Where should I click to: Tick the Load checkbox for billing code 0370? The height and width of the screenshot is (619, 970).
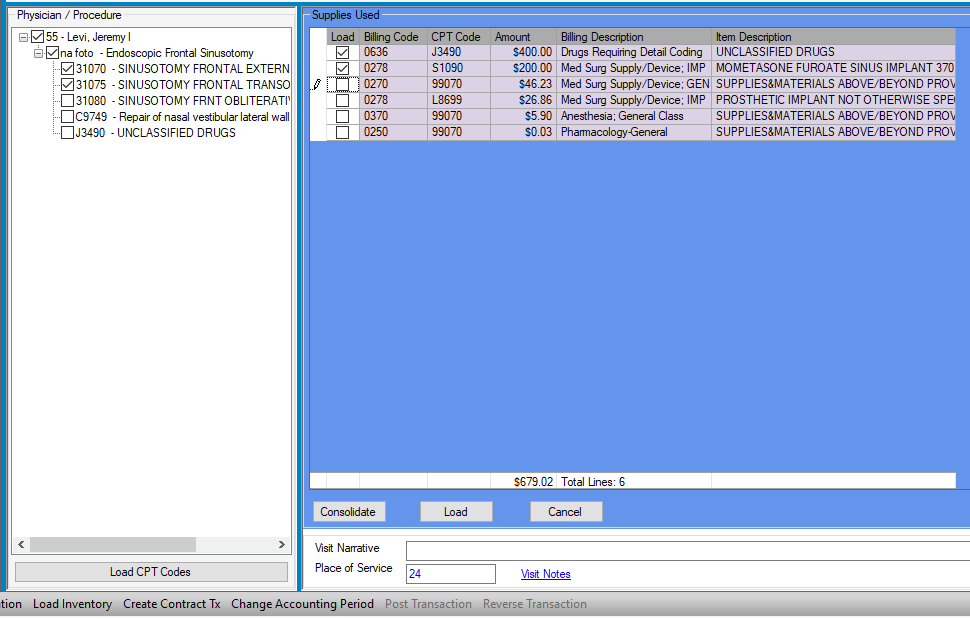tap(342, 117)
